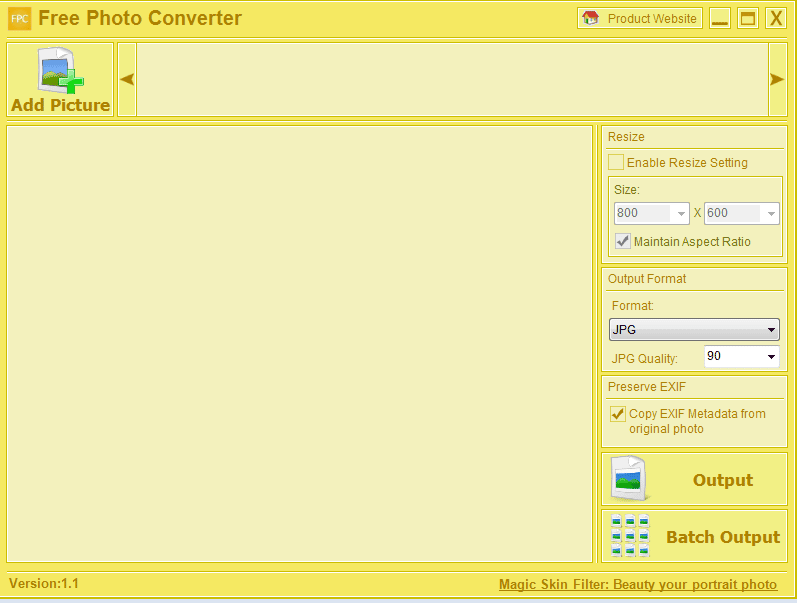Maximize the Free Photo Converter window

point(748,18)
